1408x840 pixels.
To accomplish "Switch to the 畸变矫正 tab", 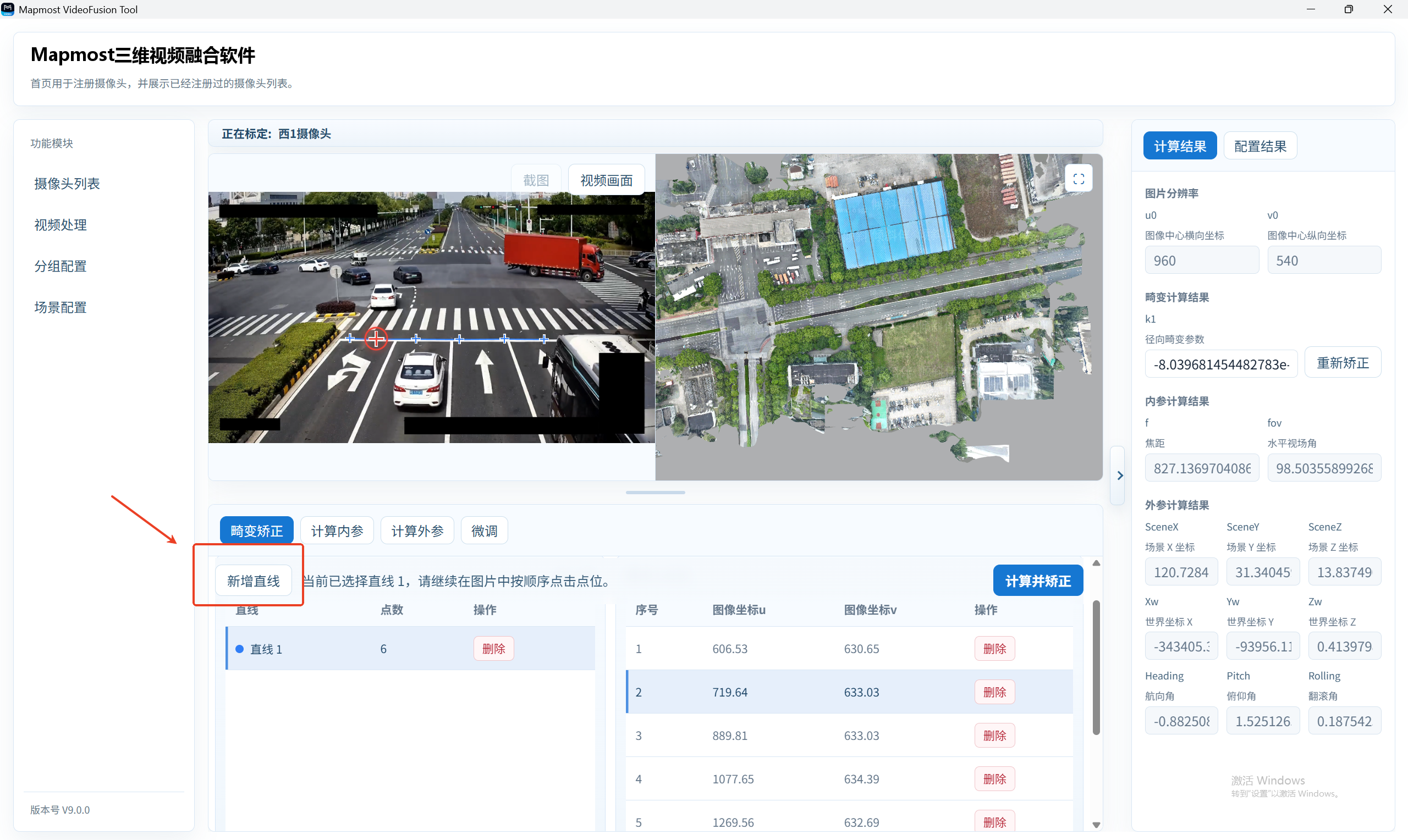I will pos(256,531).
